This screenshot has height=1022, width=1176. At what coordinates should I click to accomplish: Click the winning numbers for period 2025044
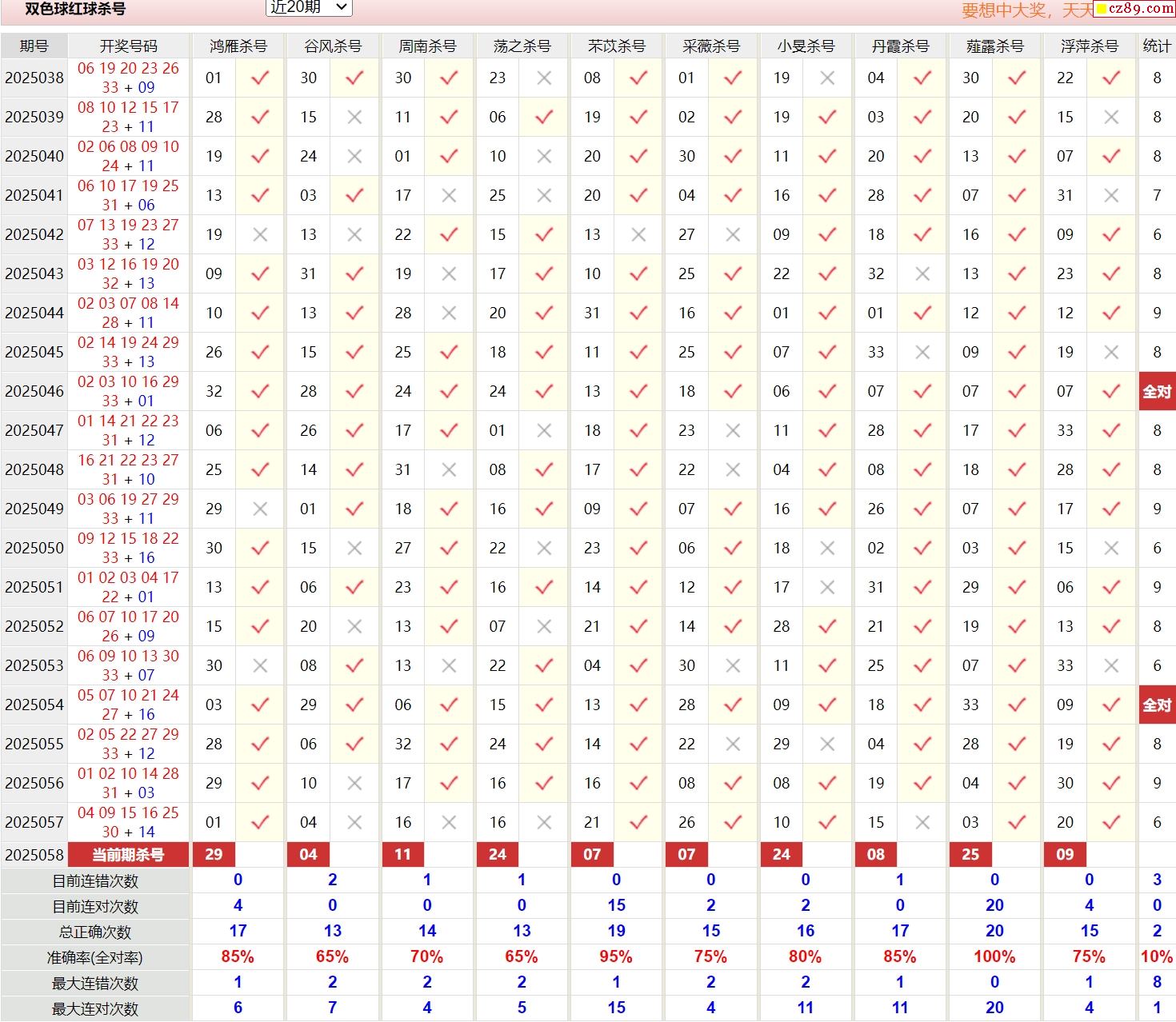coord(129,313)
